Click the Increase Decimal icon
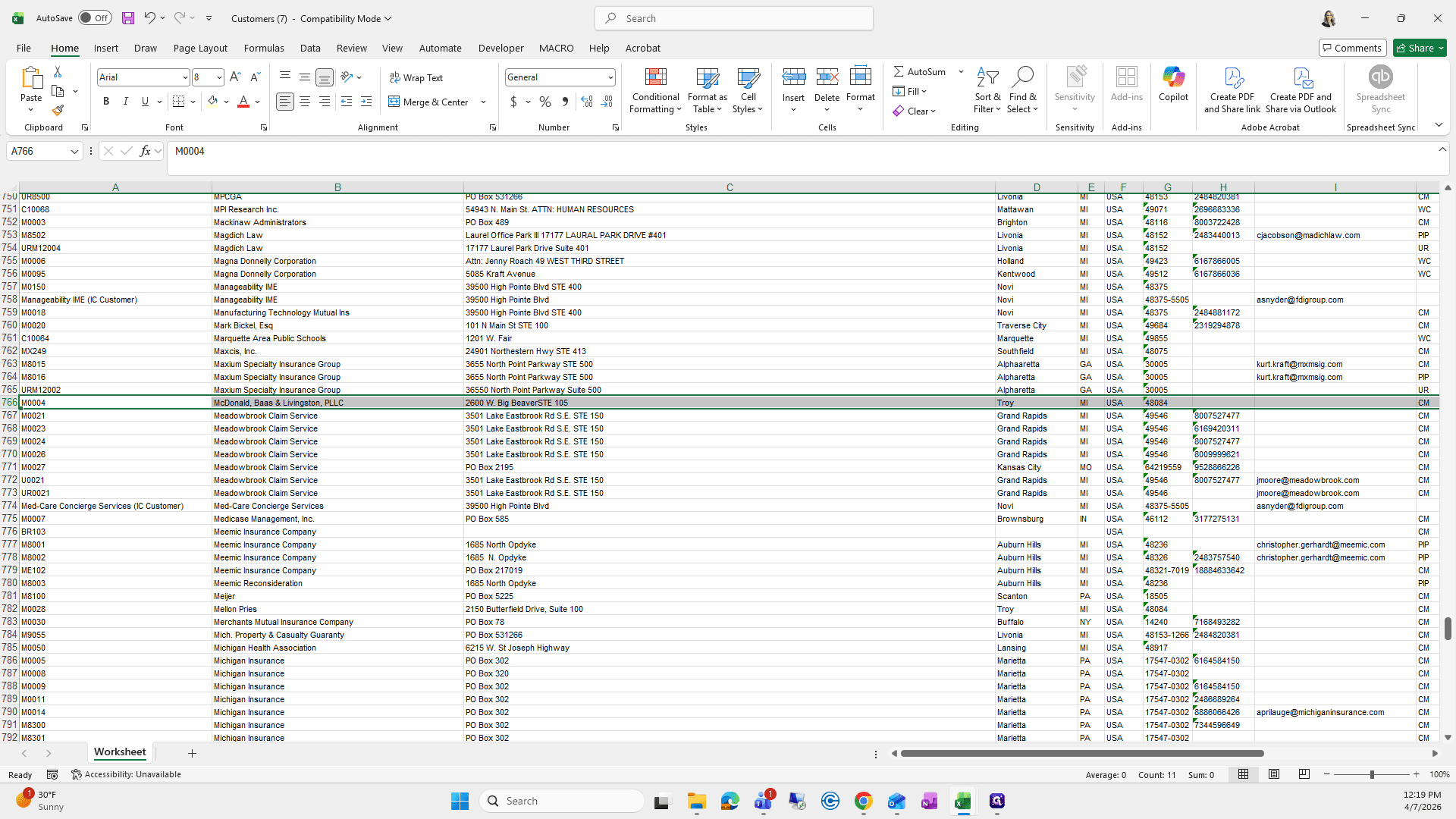This screenshot has width=1456, height=819. click(x=587, y=102)
